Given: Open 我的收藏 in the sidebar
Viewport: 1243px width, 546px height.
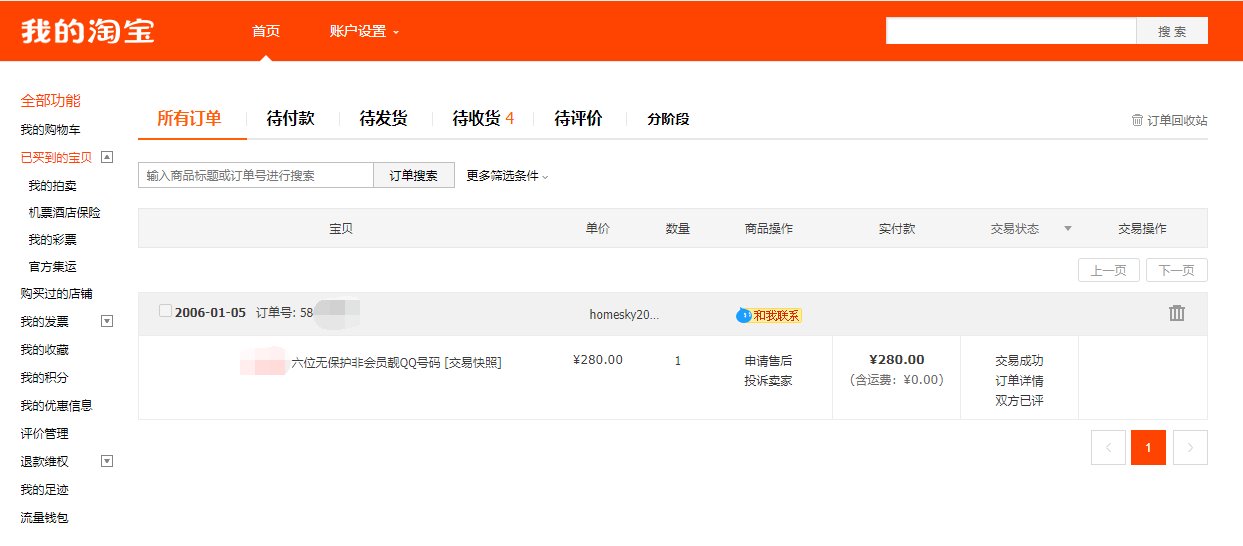Looking at the screenshot, I should (x=44, y=350).
